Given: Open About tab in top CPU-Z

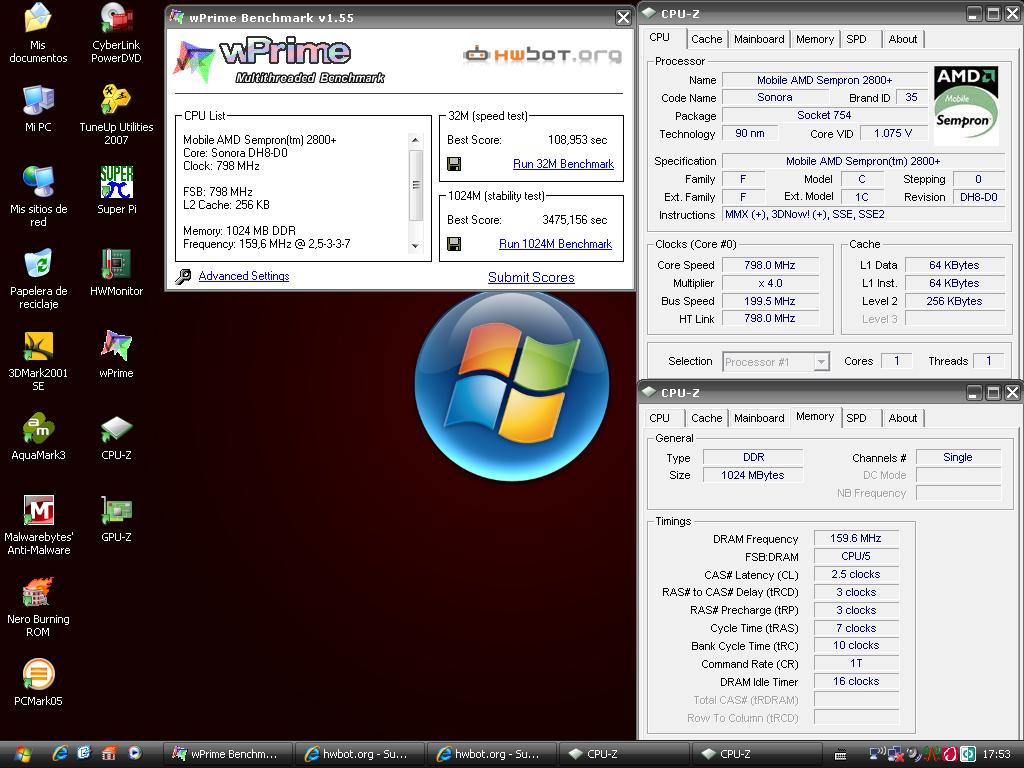Looking at the screenshot, I should point(903,39).
